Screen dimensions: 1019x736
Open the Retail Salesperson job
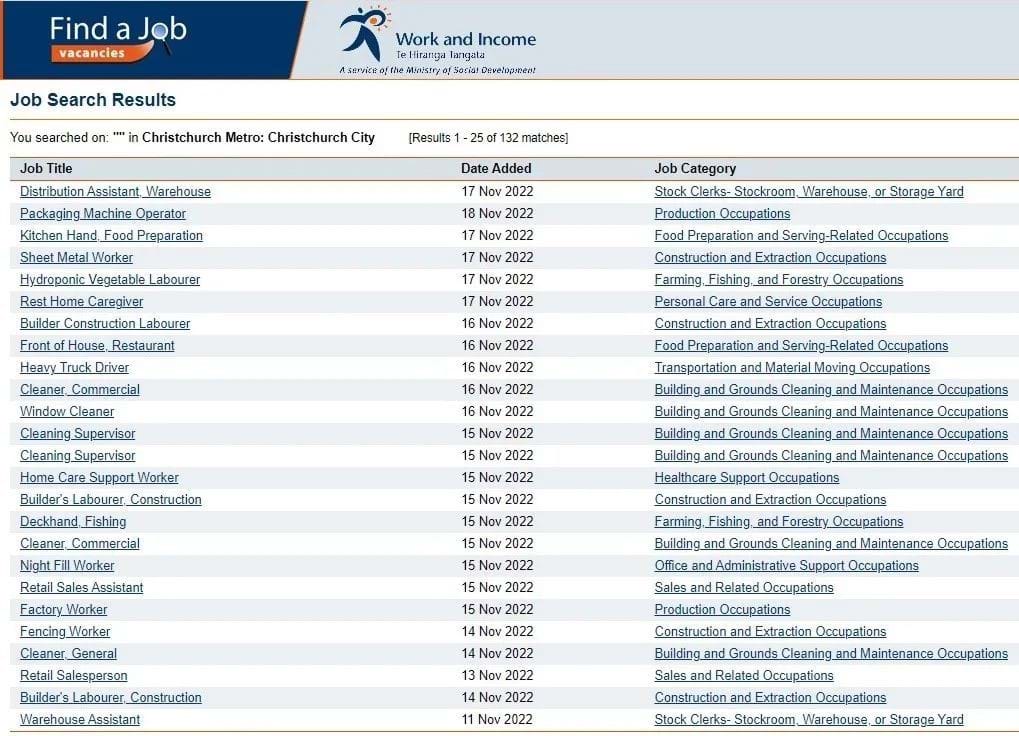click(x=73, y=676)
